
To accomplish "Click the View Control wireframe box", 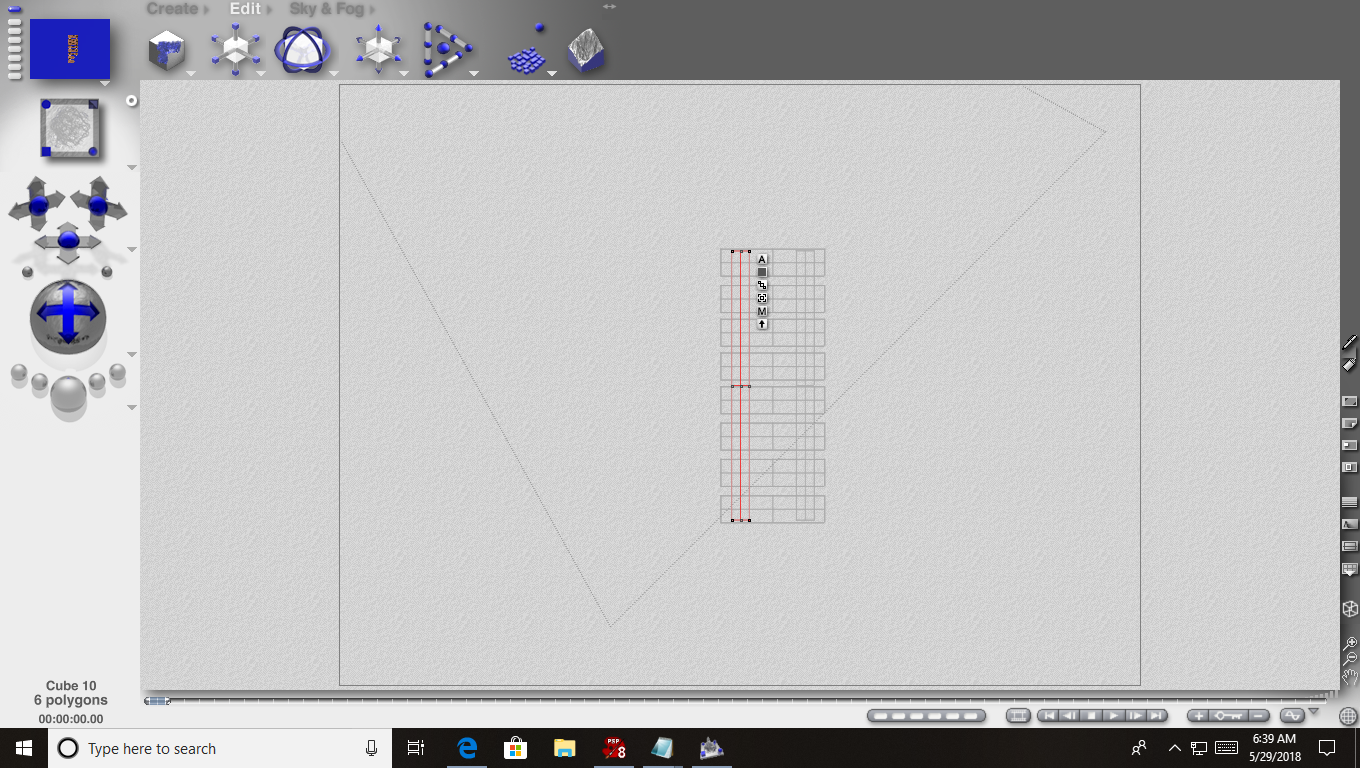I will (70, 127).
